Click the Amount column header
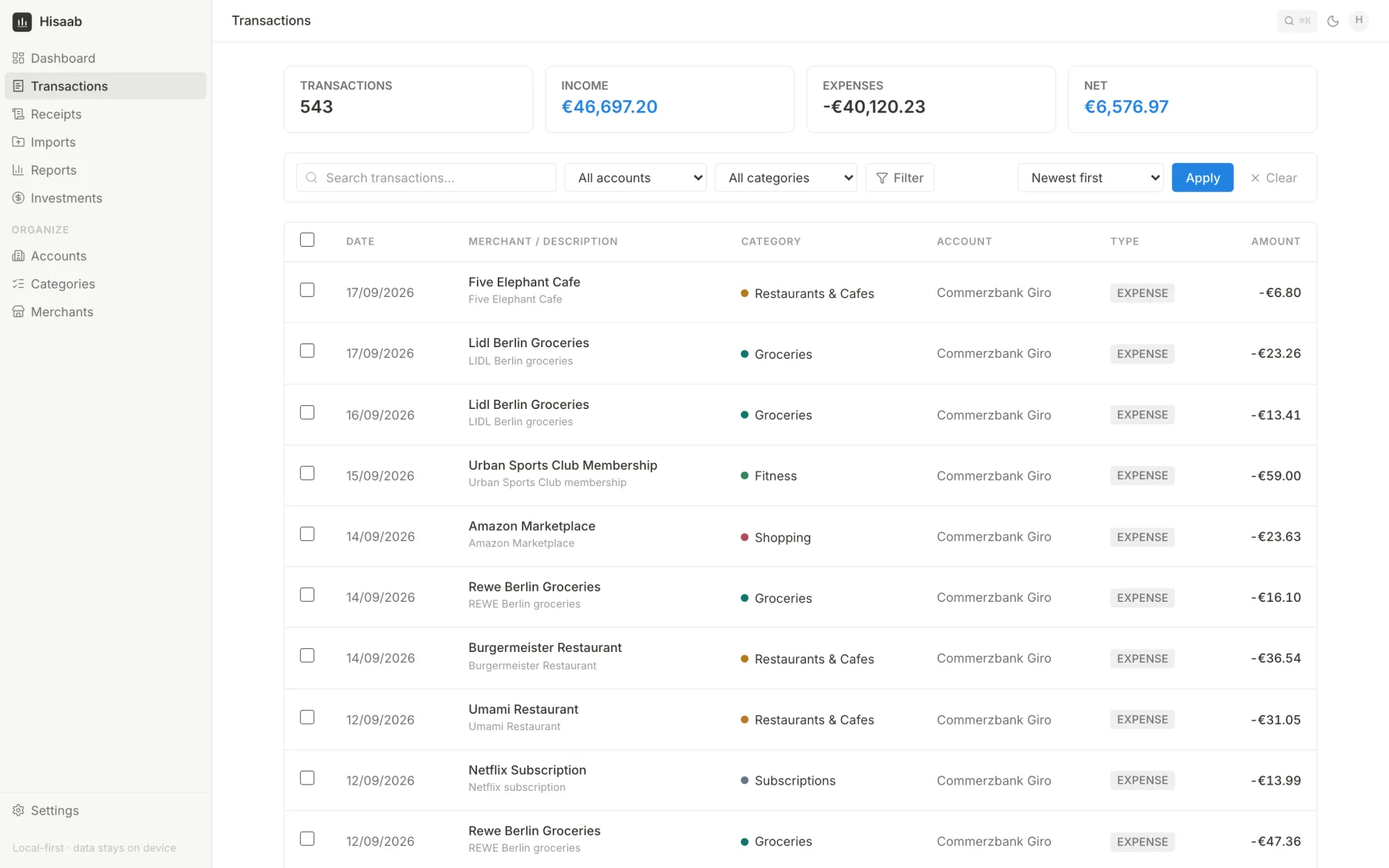Image resolution: width=1389 pixels, height=868 pixels. click(1276, 241)
